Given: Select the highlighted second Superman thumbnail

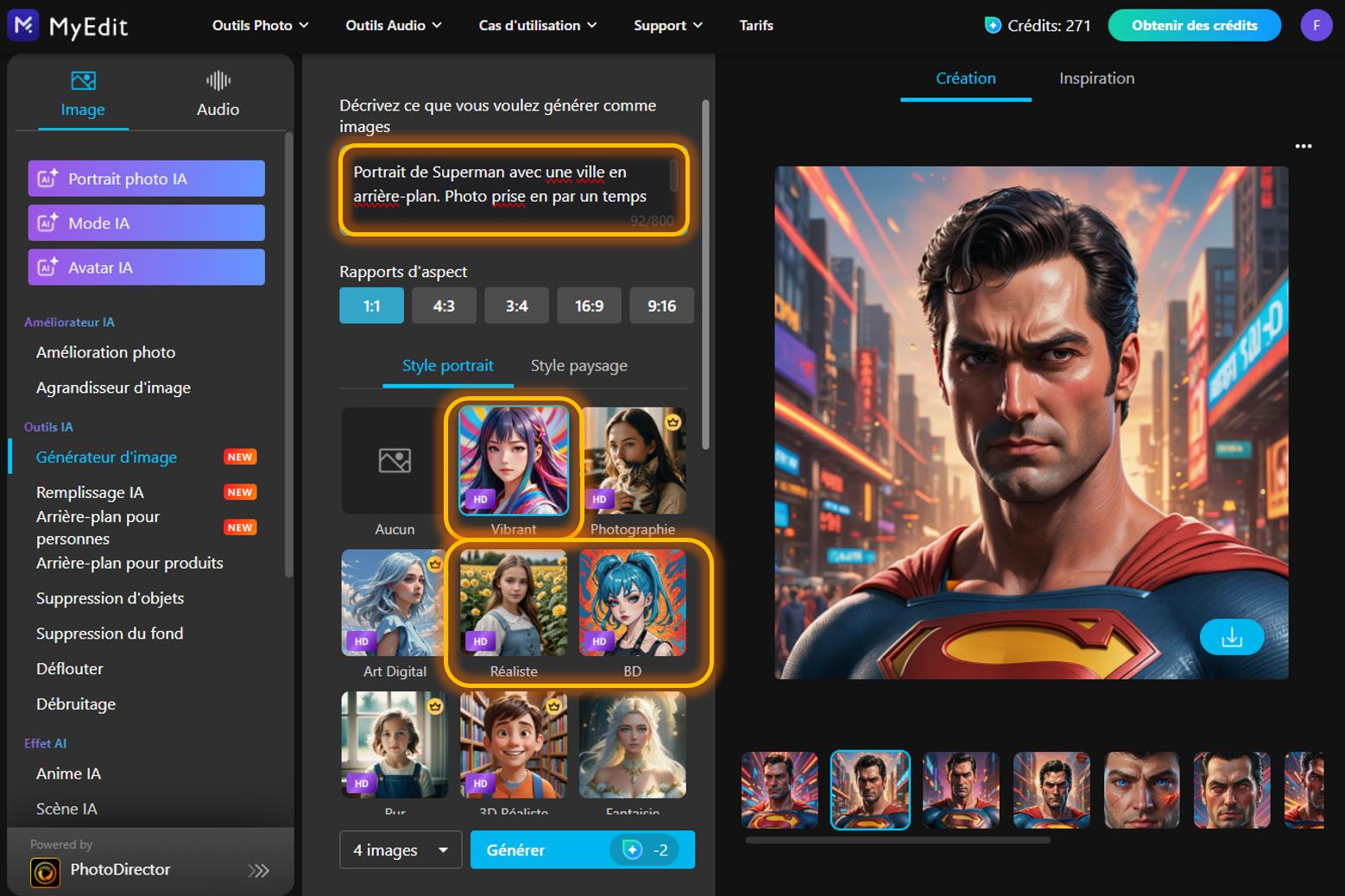Looking at the screenshot, I should click(x=870, y=790).
